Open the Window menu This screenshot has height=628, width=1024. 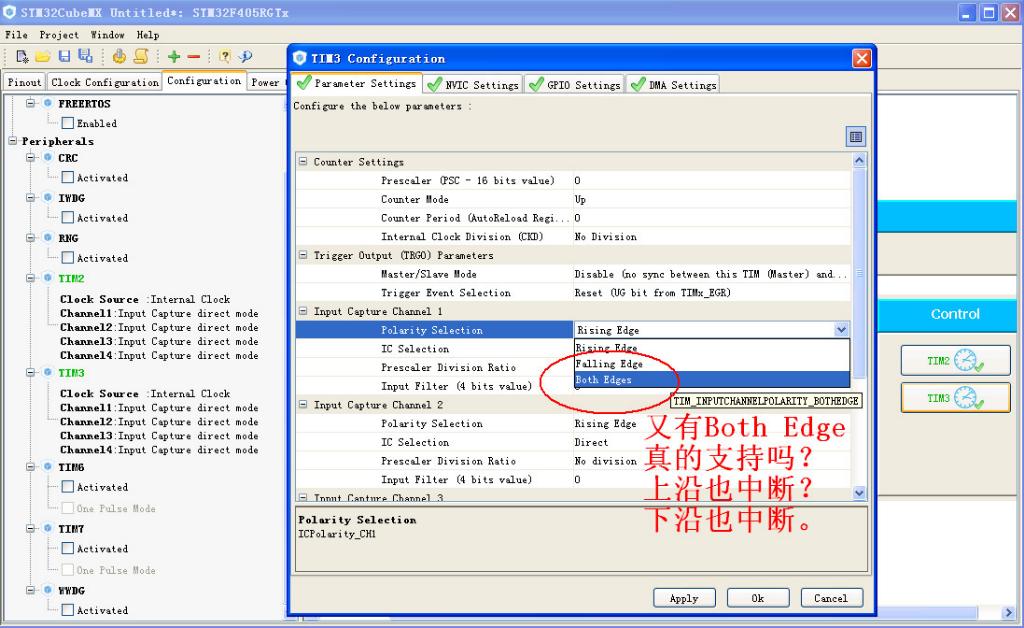pyautogui.click(x=108, y=35)
